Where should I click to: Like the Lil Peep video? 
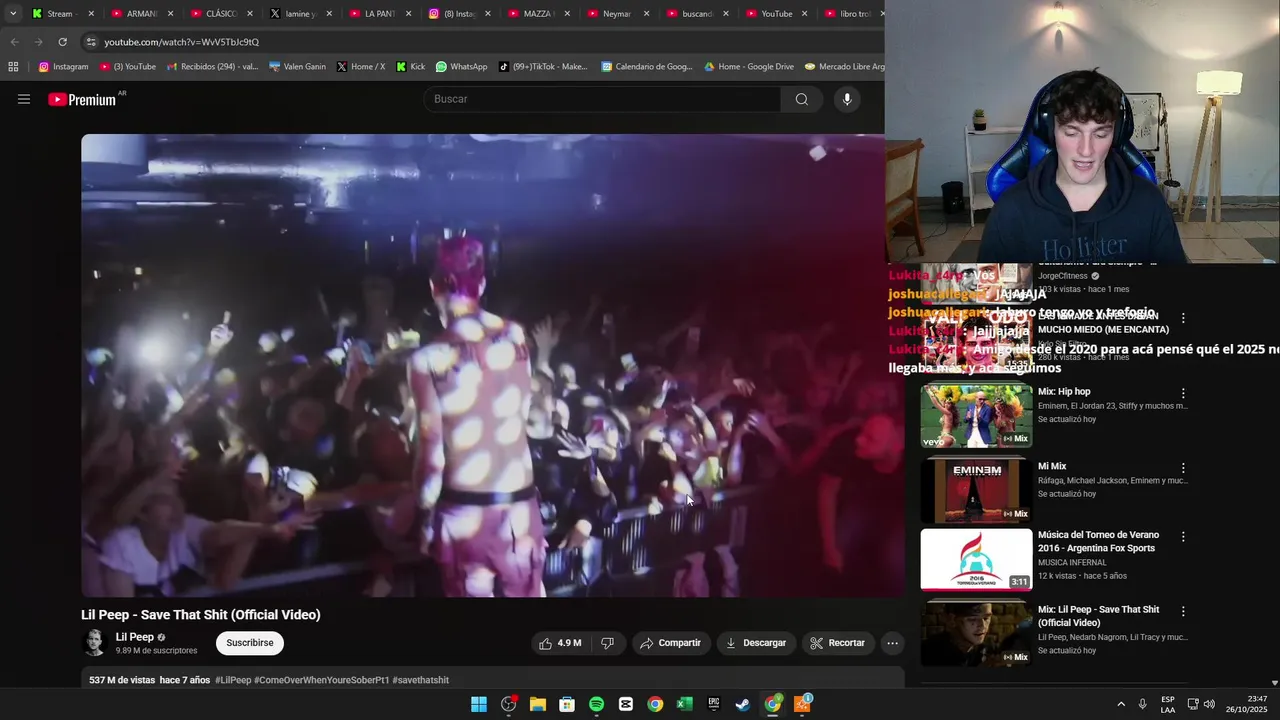(x=560, y=643)
